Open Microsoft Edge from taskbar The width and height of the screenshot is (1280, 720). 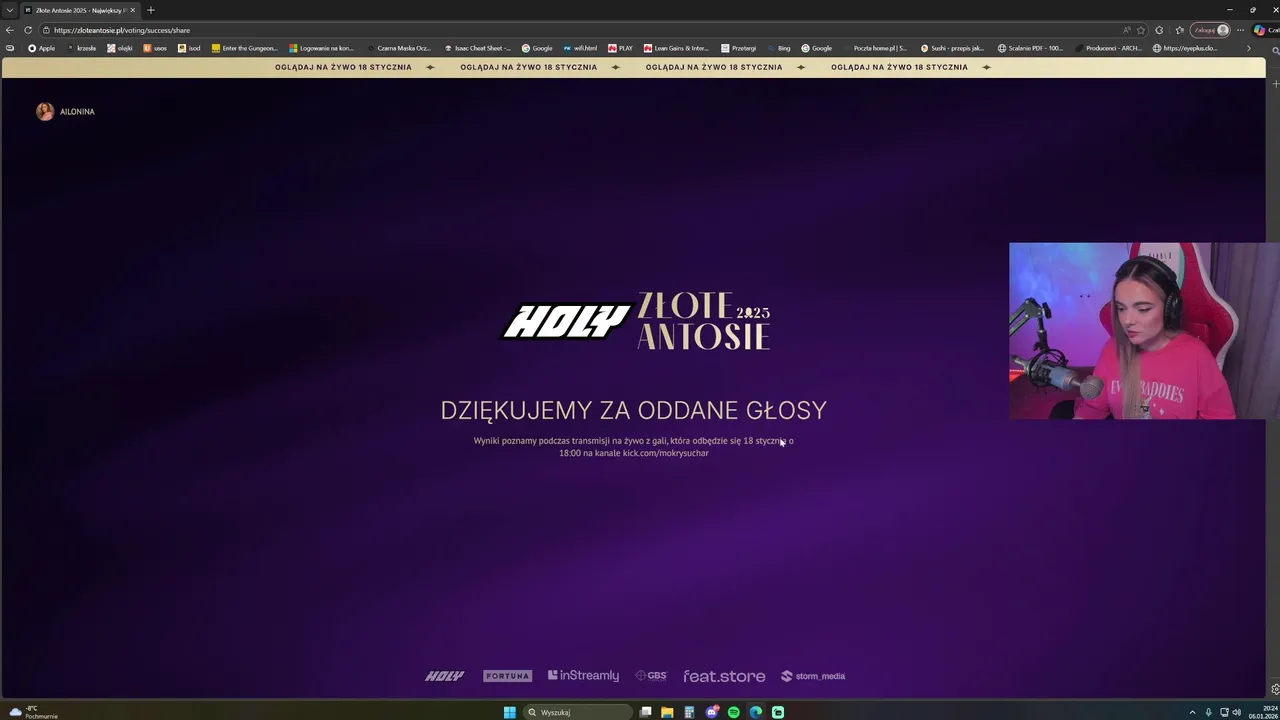[x=756, y=712]
